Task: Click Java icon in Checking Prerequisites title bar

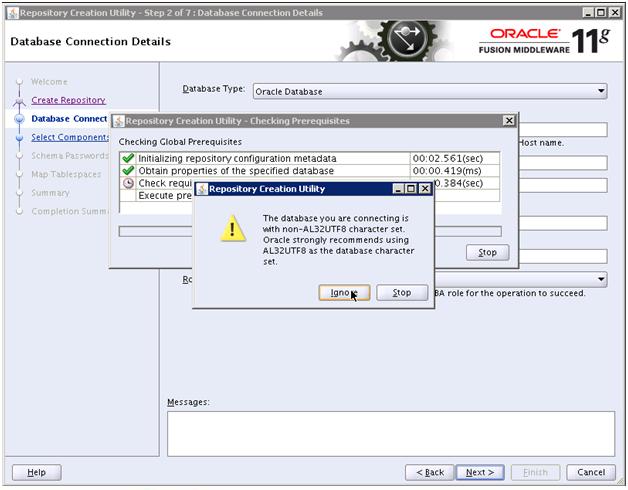Action: (x=119, y=121)
